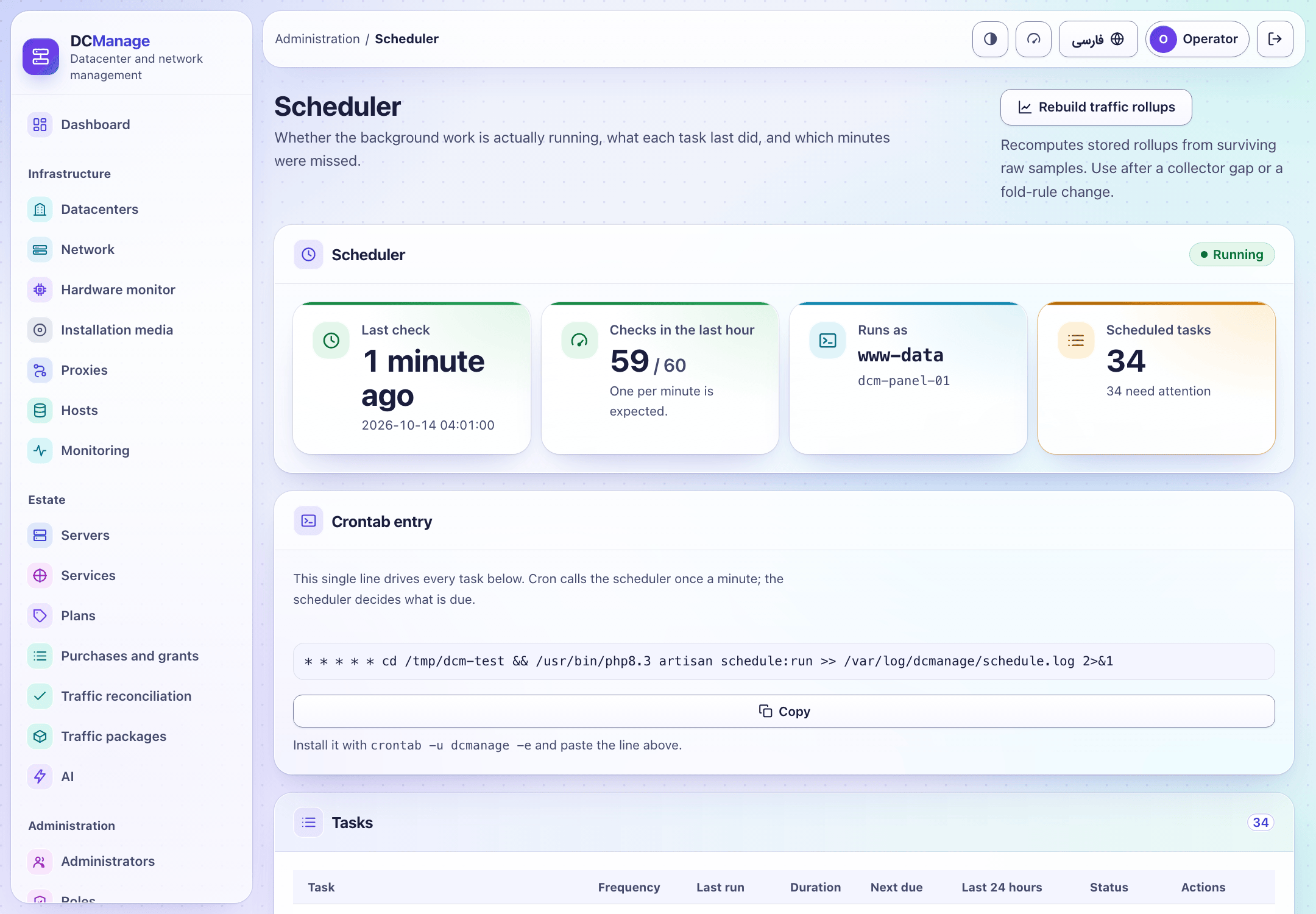Screen dimensions: 1316x914
Task: Click the Running status badge
Action: coord(1232,254)
